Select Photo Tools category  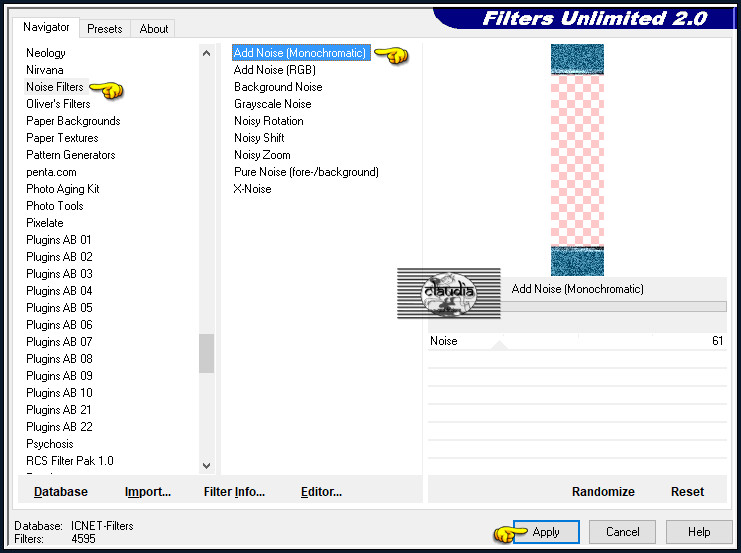coord(55,206)
